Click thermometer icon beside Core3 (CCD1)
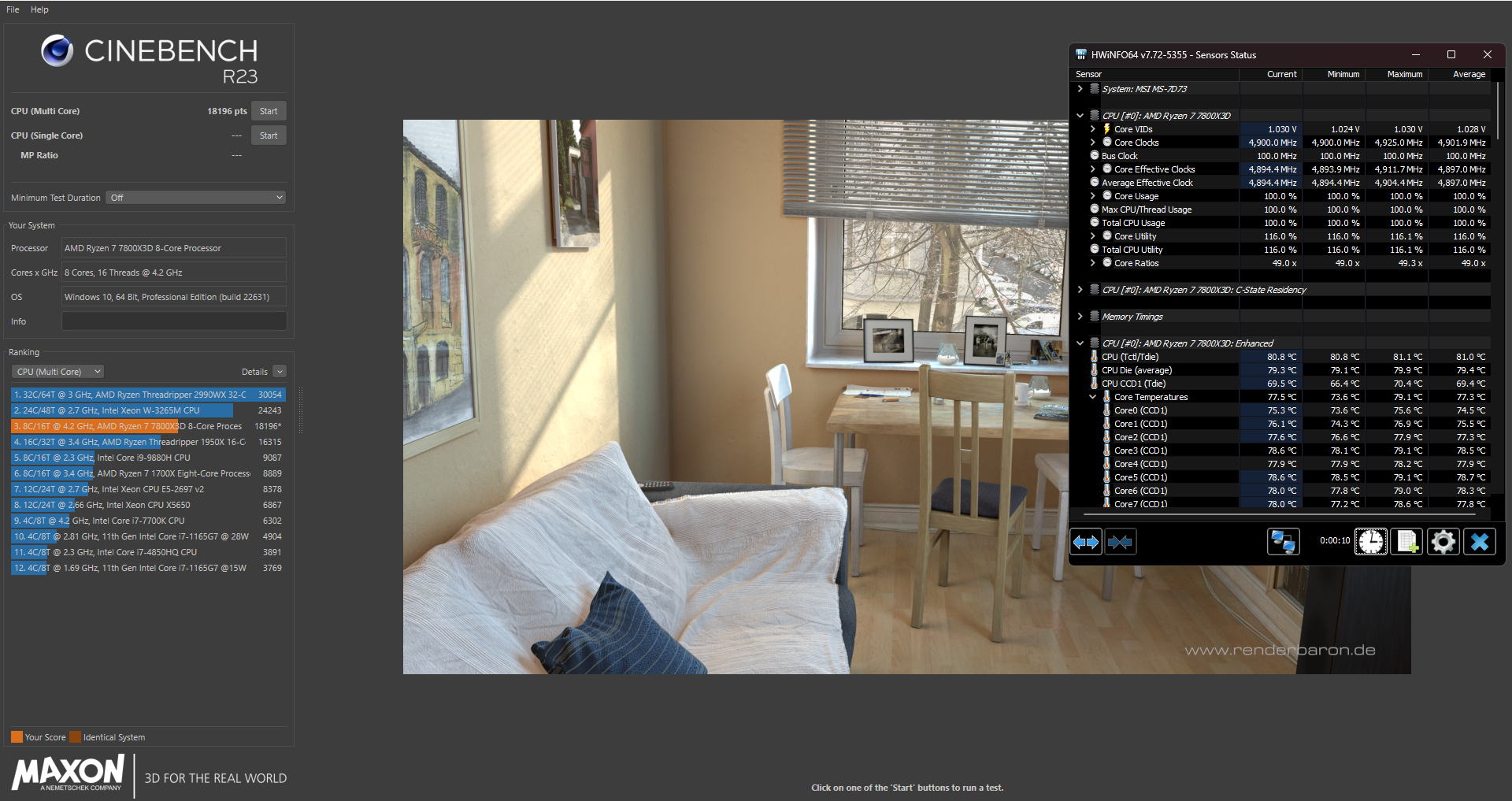Screen dimensions: 1512x801 [x=1106, y=451]
